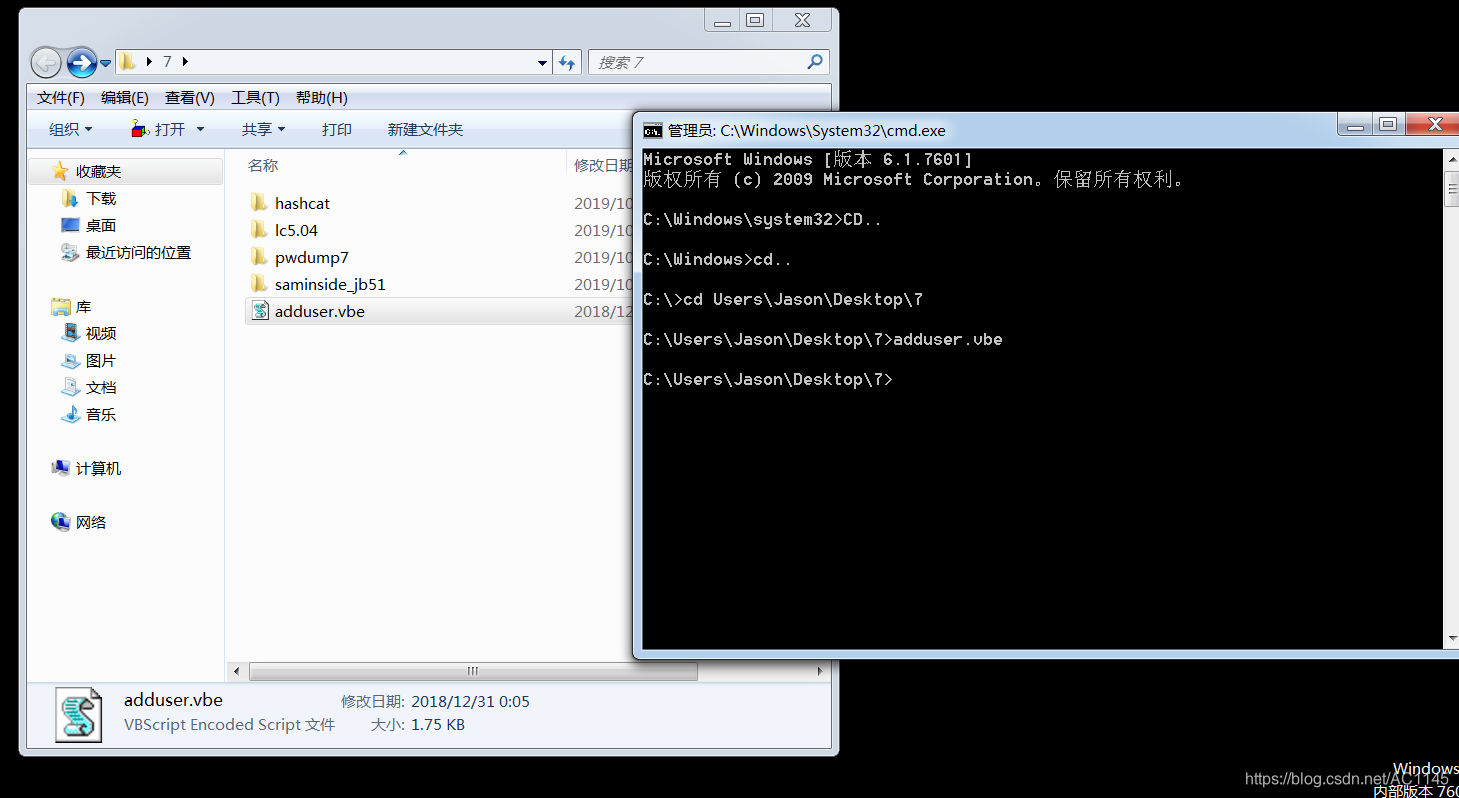This screenshot has height=798, width=1459.
Task: Select the lc5.04 folder name
Action: pos(296,230)
